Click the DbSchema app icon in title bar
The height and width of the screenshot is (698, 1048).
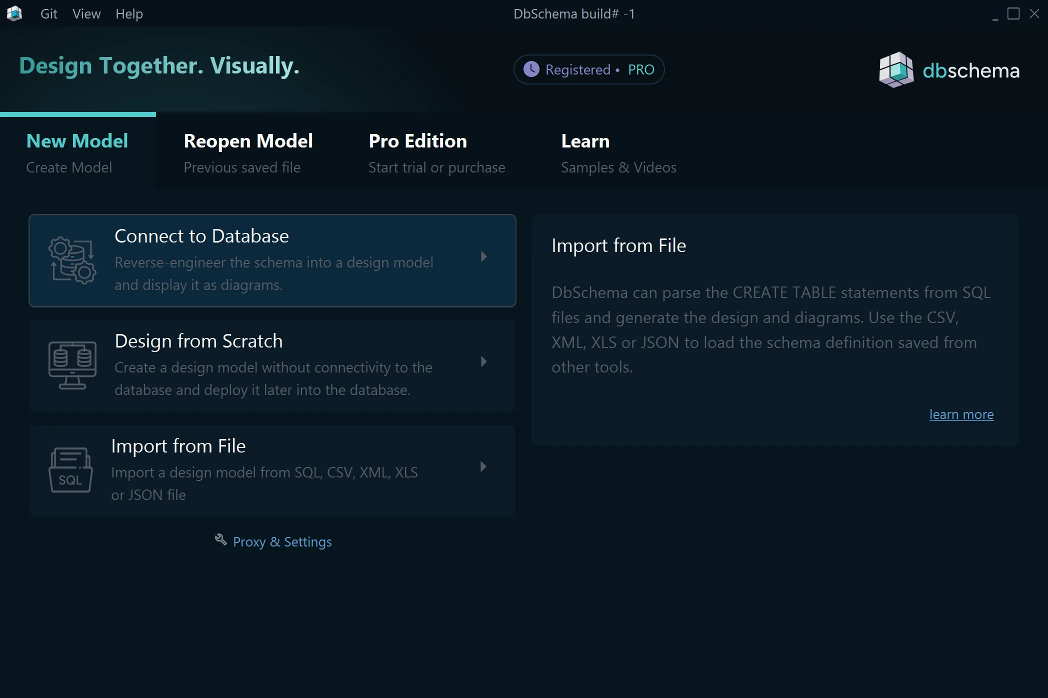tap(14, 14)
